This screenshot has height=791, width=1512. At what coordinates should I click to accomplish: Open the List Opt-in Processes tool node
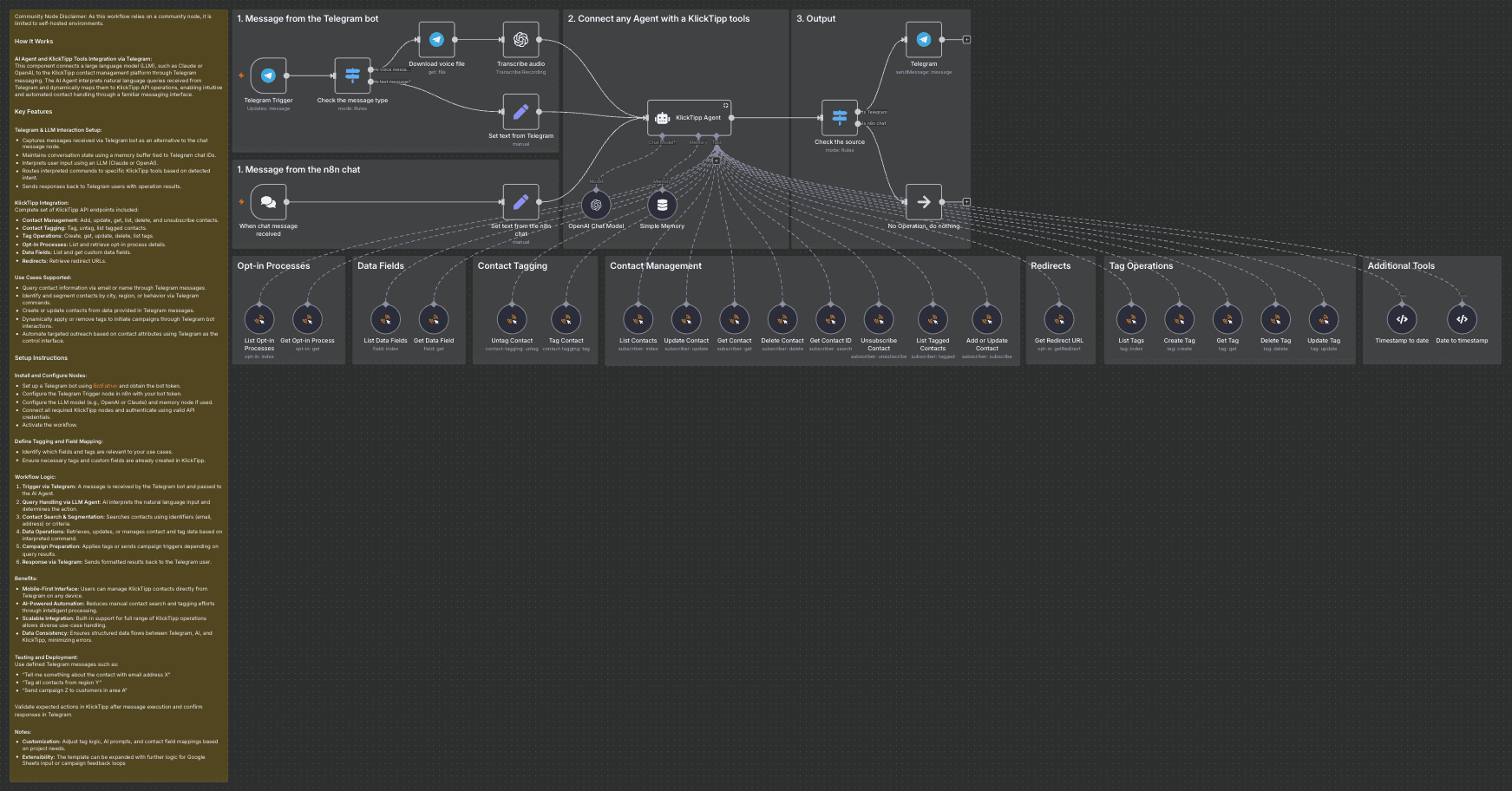[259, 319]
